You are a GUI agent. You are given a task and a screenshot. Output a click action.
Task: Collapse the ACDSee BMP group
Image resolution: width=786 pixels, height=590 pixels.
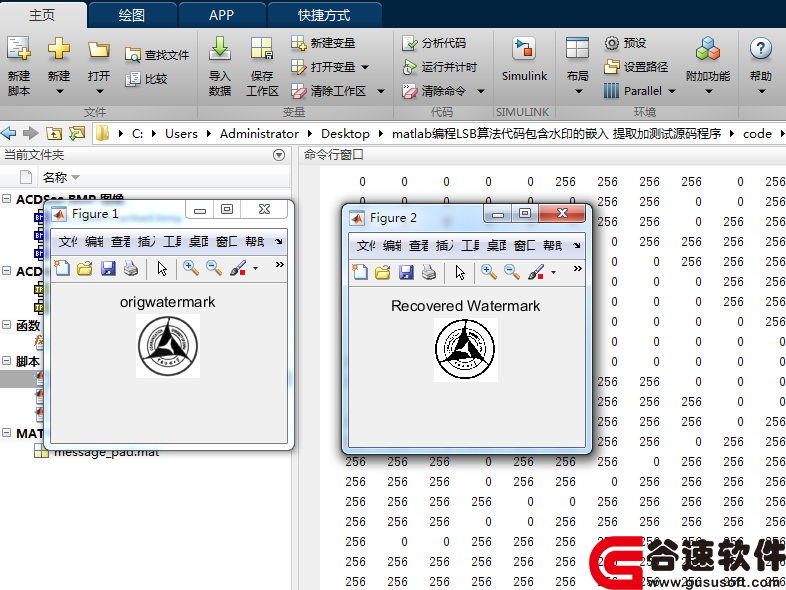pos(7,199)
